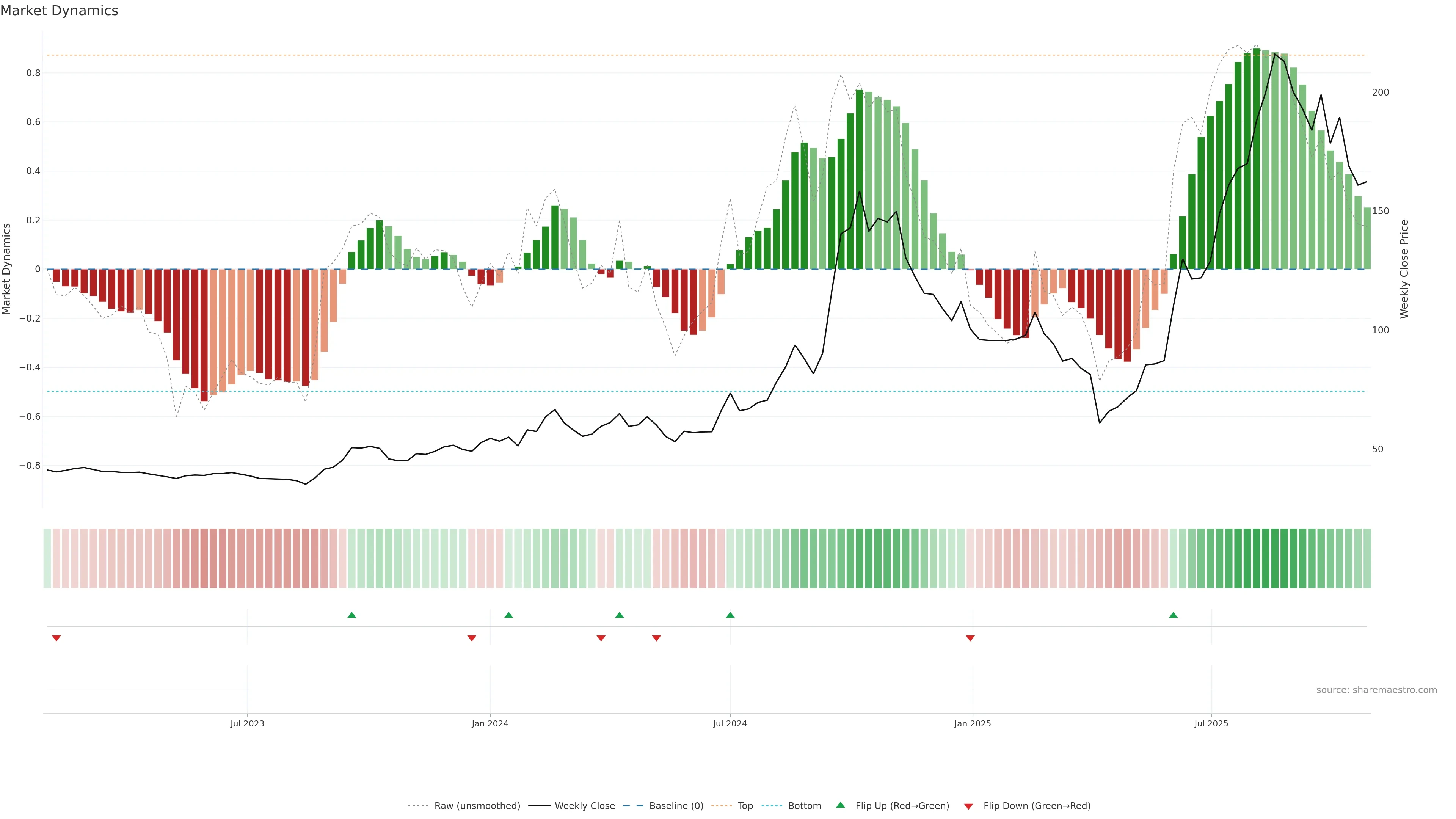Click the red flip-down triangle just before Jan 2024
1456x819 pixels.
(x=471, y=638)
